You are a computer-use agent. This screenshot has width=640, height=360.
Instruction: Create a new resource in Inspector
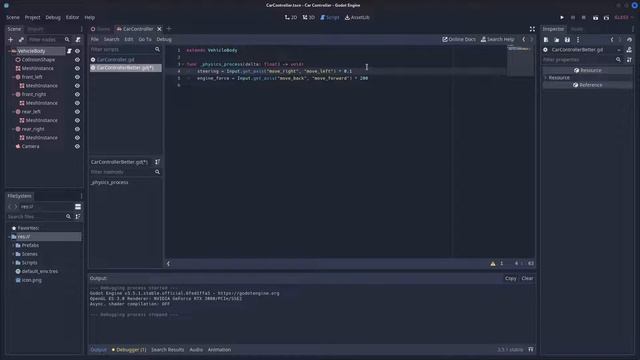tap(546, 40)
